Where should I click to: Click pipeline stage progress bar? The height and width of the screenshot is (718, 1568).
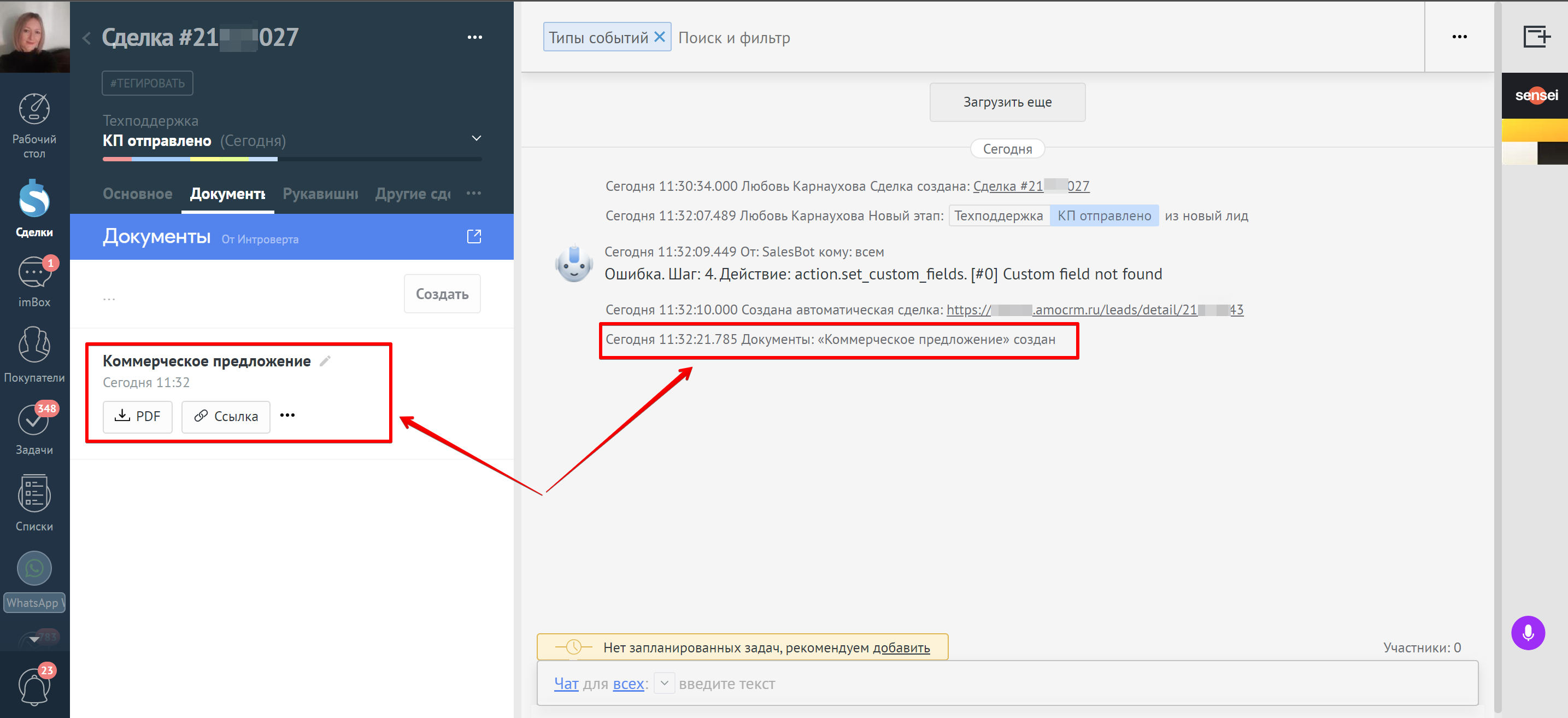tap(292, 159)
